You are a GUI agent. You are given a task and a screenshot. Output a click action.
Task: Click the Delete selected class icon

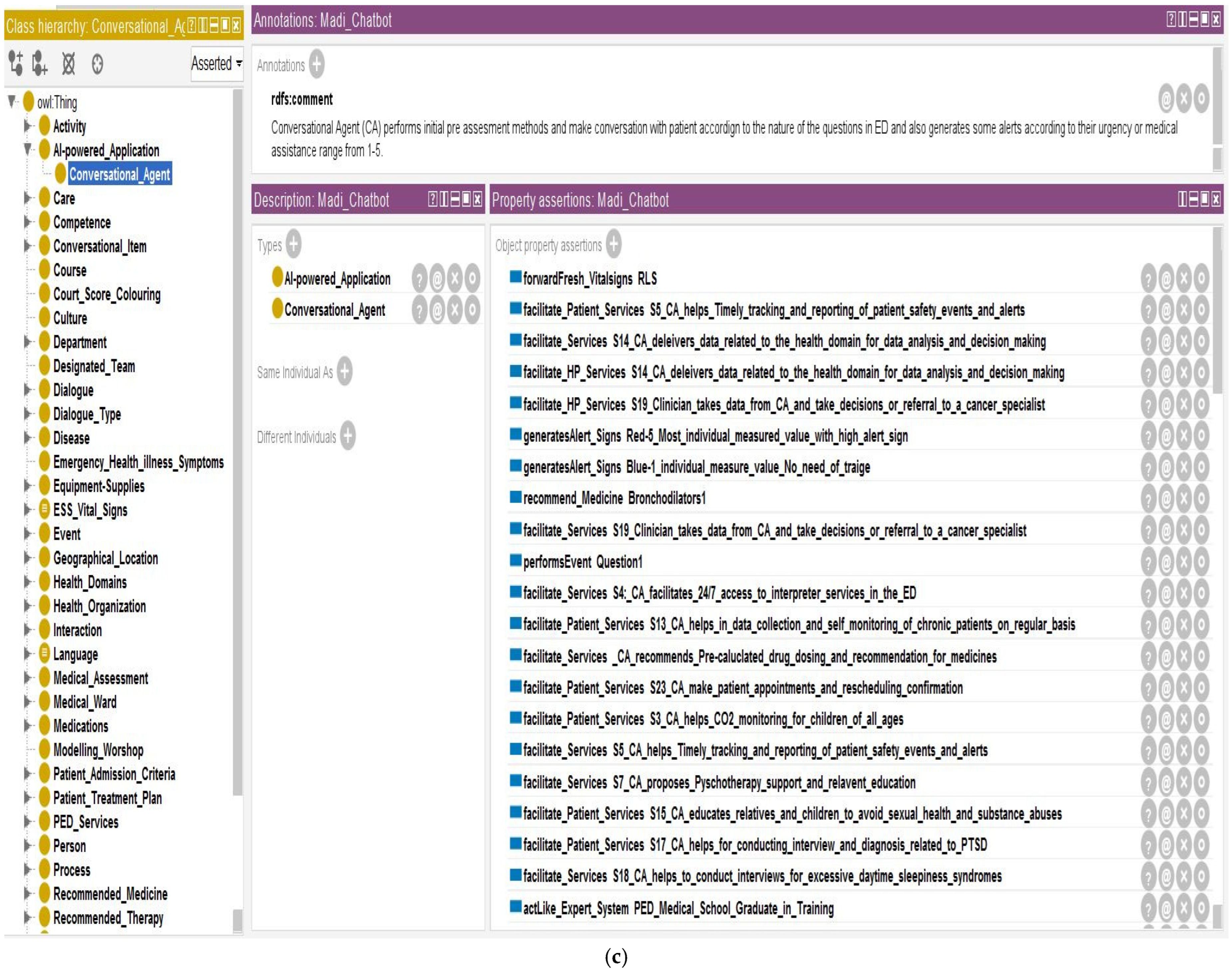[x=68, y=64]
